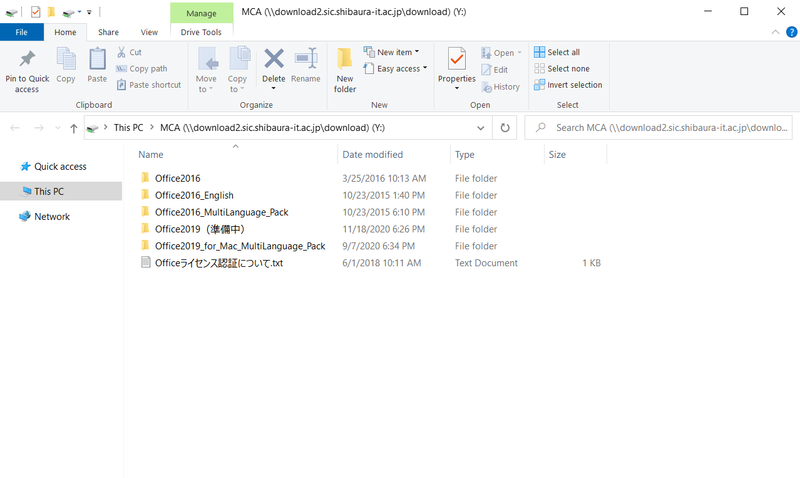Switch to the Share ribbon tab
Viewport: 800px width, 478px height.
[x=108, y=32]
